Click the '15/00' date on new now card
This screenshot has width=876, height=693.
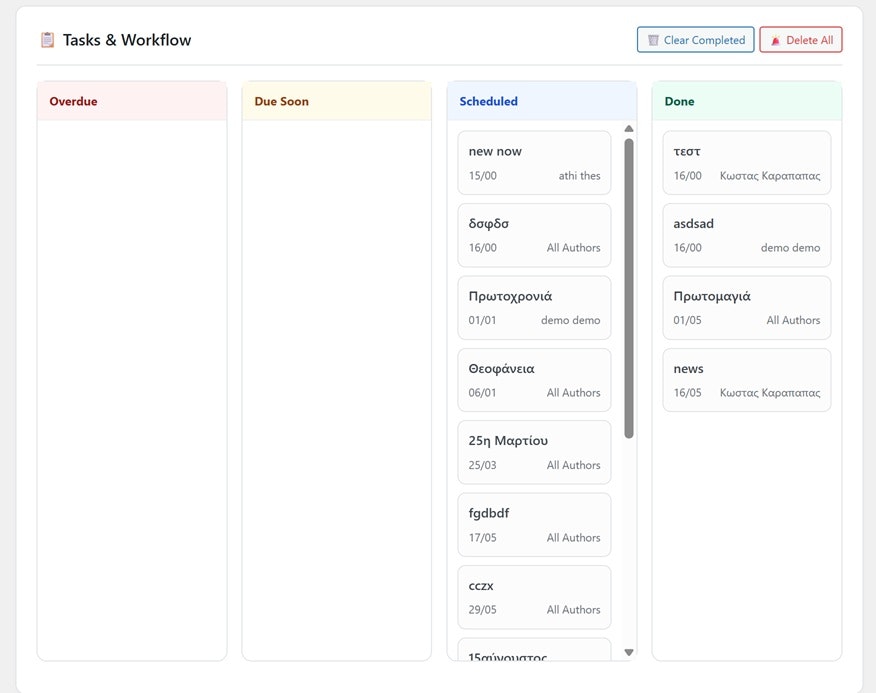click(482, 175)
